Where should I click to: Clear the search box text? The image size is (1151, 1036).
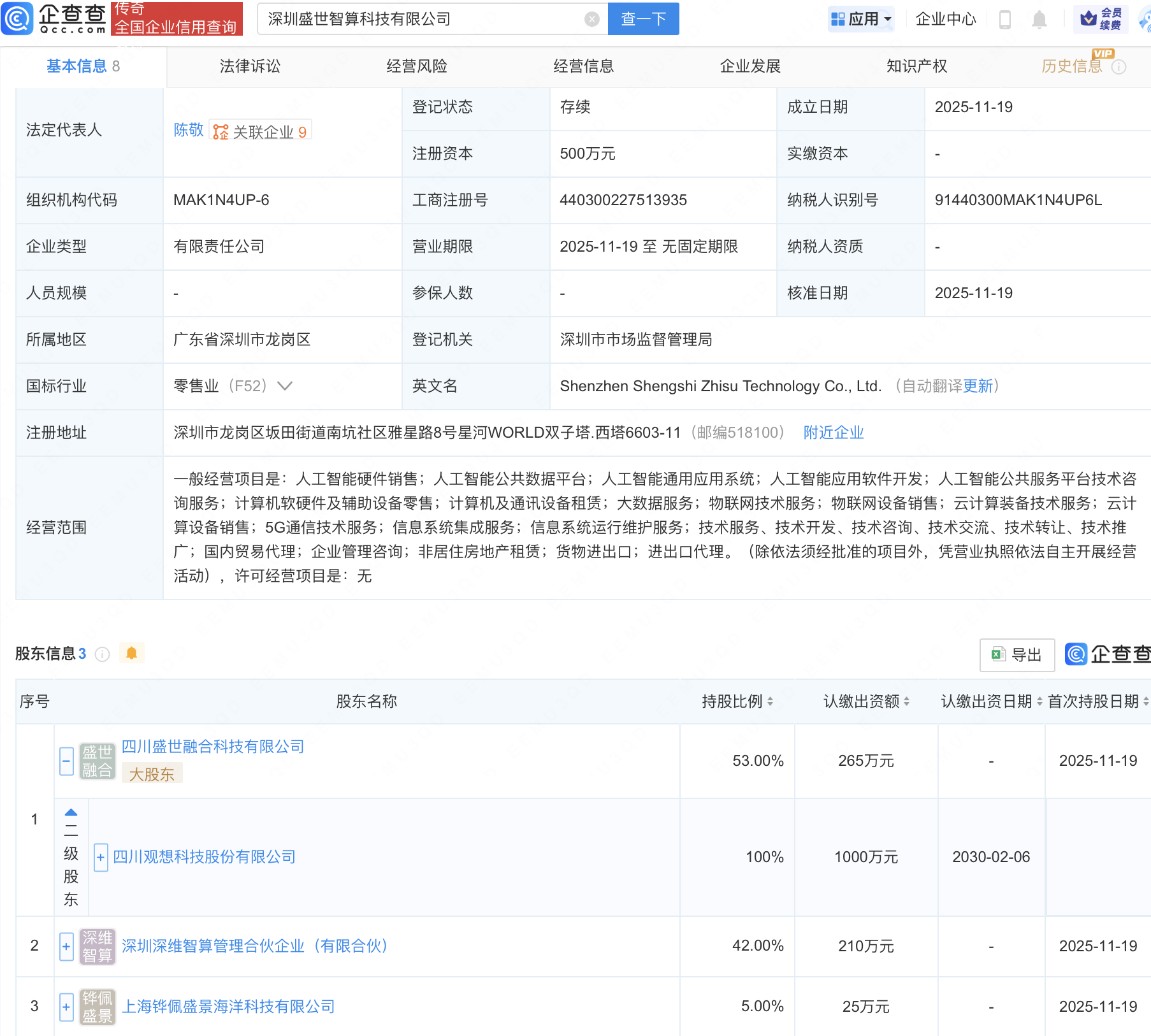(x=591, y=19)
